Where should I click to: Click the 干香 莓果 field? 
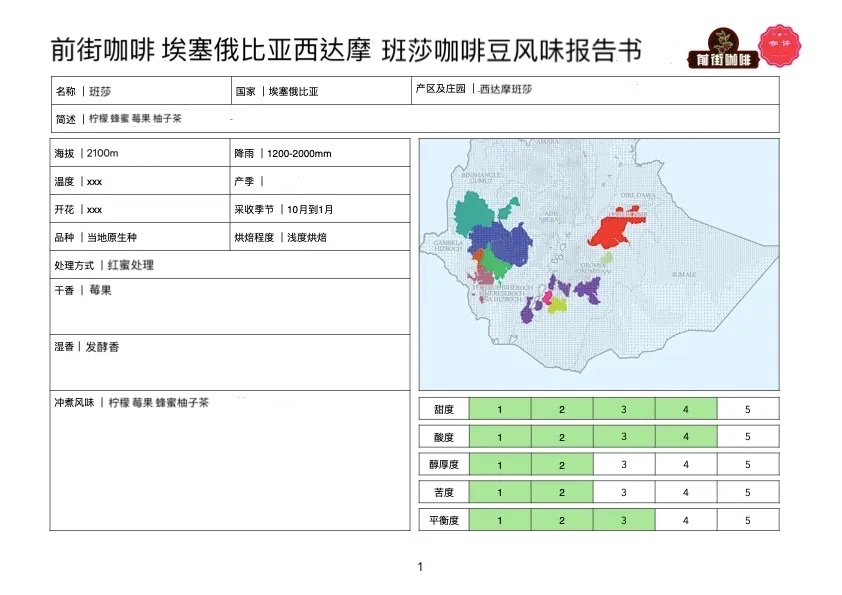pos(230,307)
